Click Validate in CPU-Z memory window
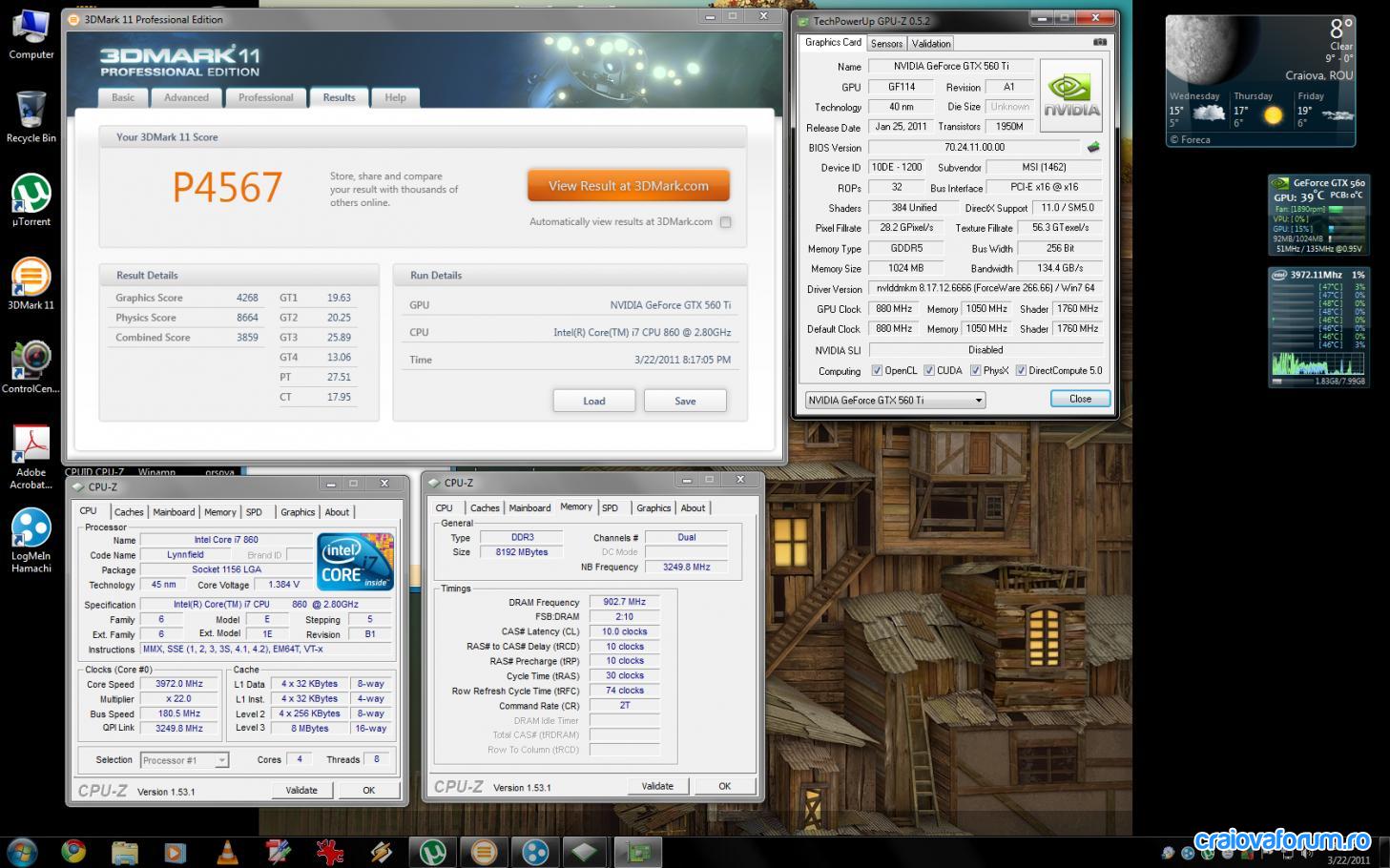The width and height of the screenshot is (1390, 868). click(x=657, y=786)
